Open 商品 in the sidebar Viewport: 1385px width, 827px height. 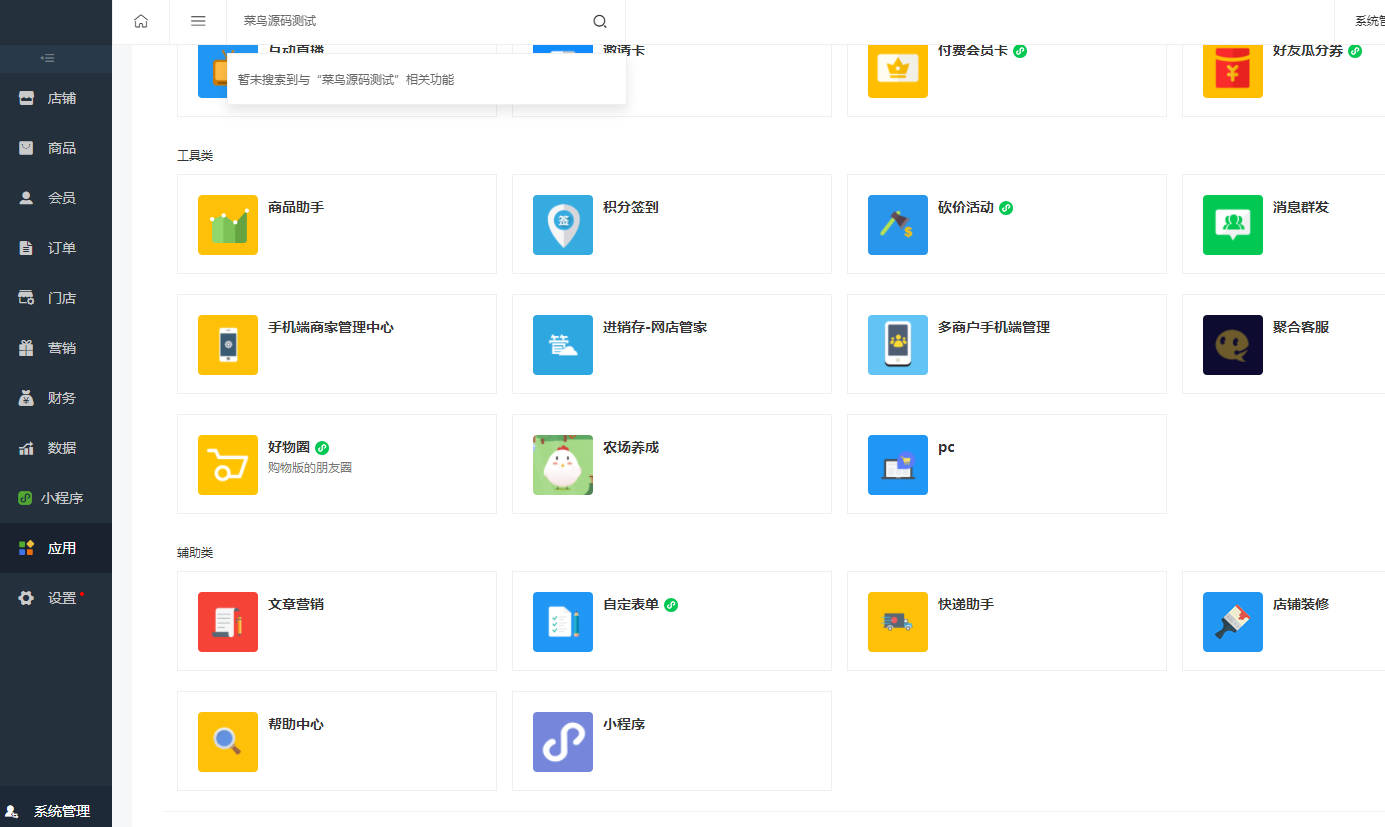point(56,148)
